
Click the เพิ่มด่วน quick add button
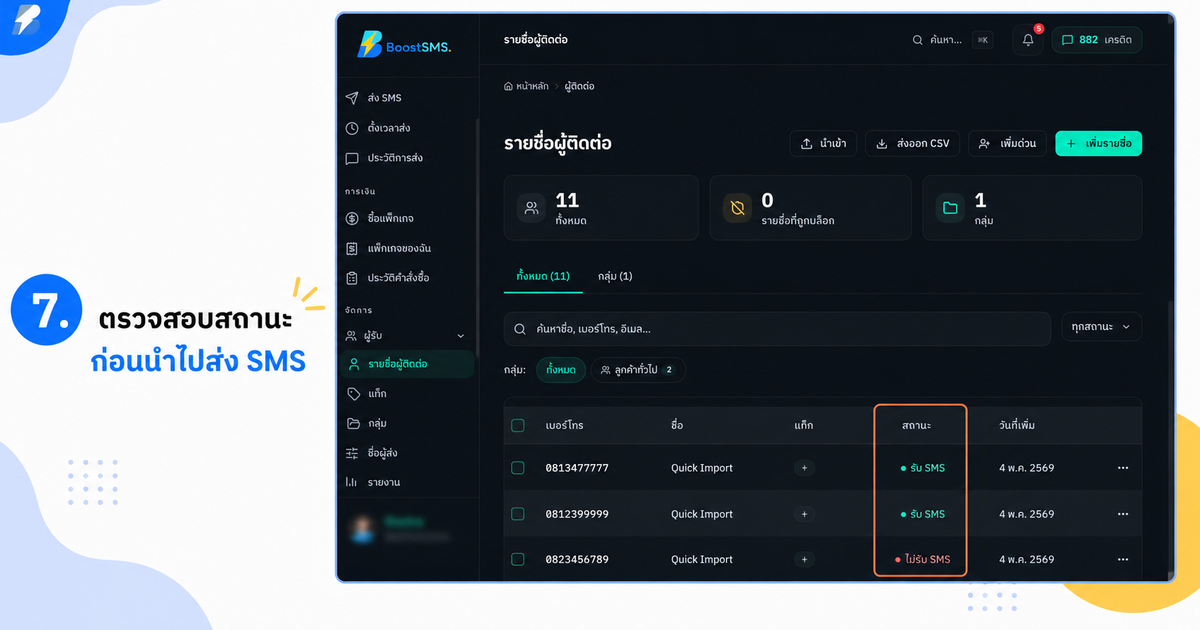pyautogui.click(x=1008, y=144)
